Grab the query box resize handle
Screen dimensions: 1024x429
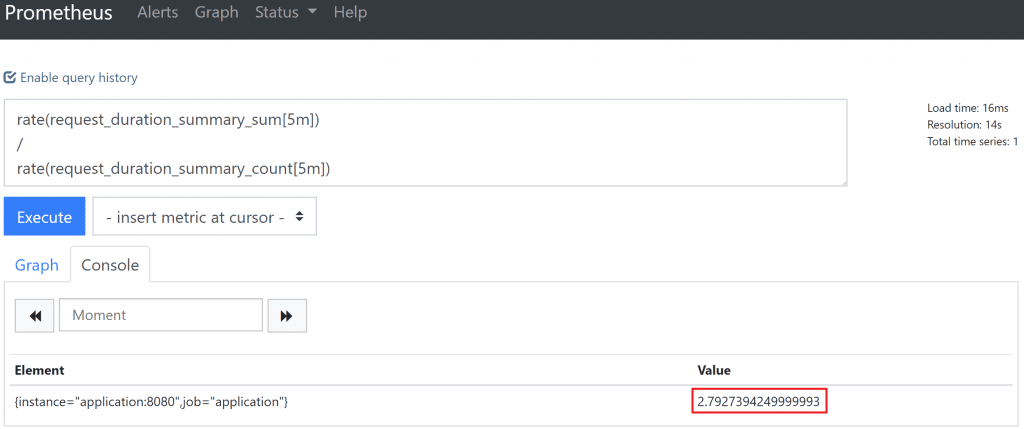(843, 182)
